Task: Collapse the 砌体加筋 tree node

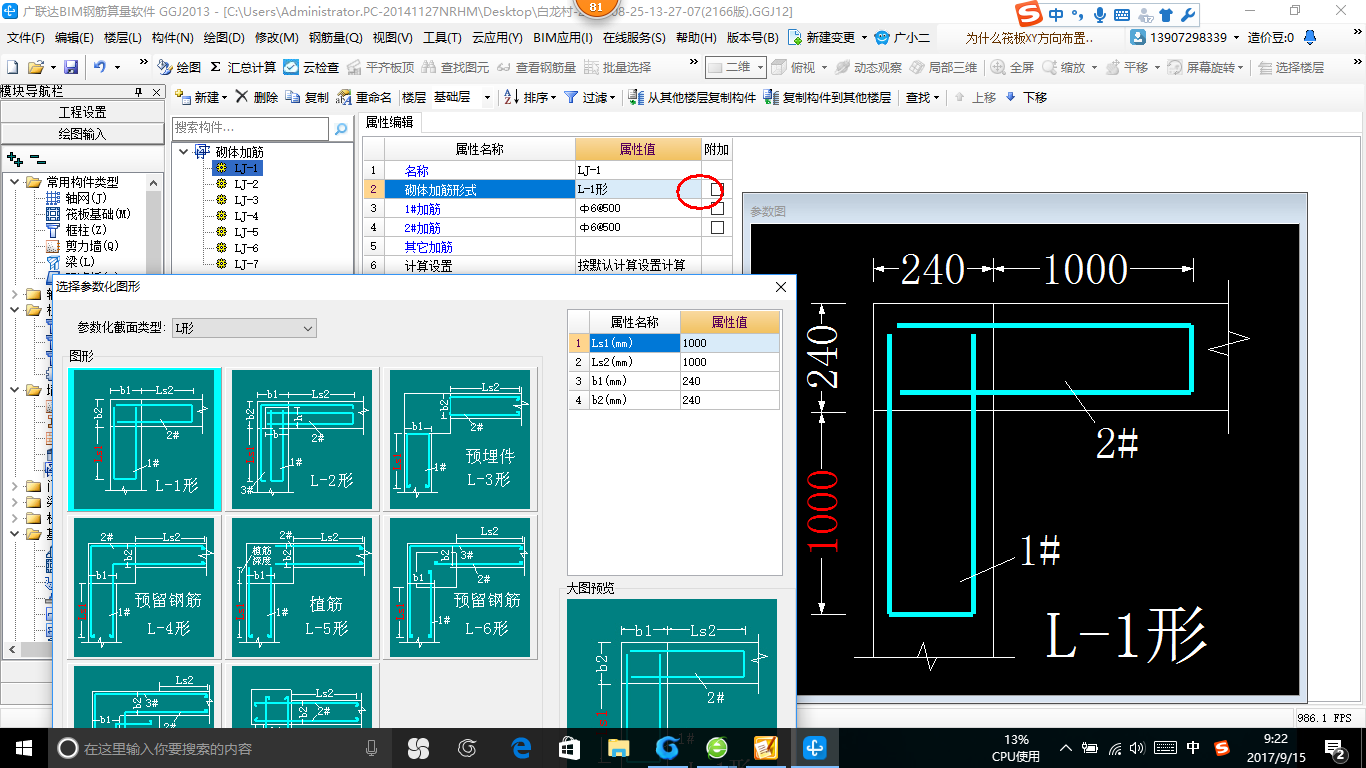Action: tap(184, 152)
